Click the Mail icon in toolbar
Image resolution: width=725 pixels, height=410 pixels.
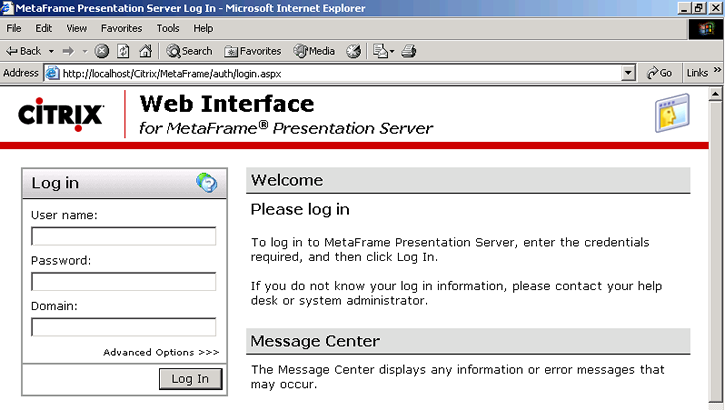tap(380, 51)
